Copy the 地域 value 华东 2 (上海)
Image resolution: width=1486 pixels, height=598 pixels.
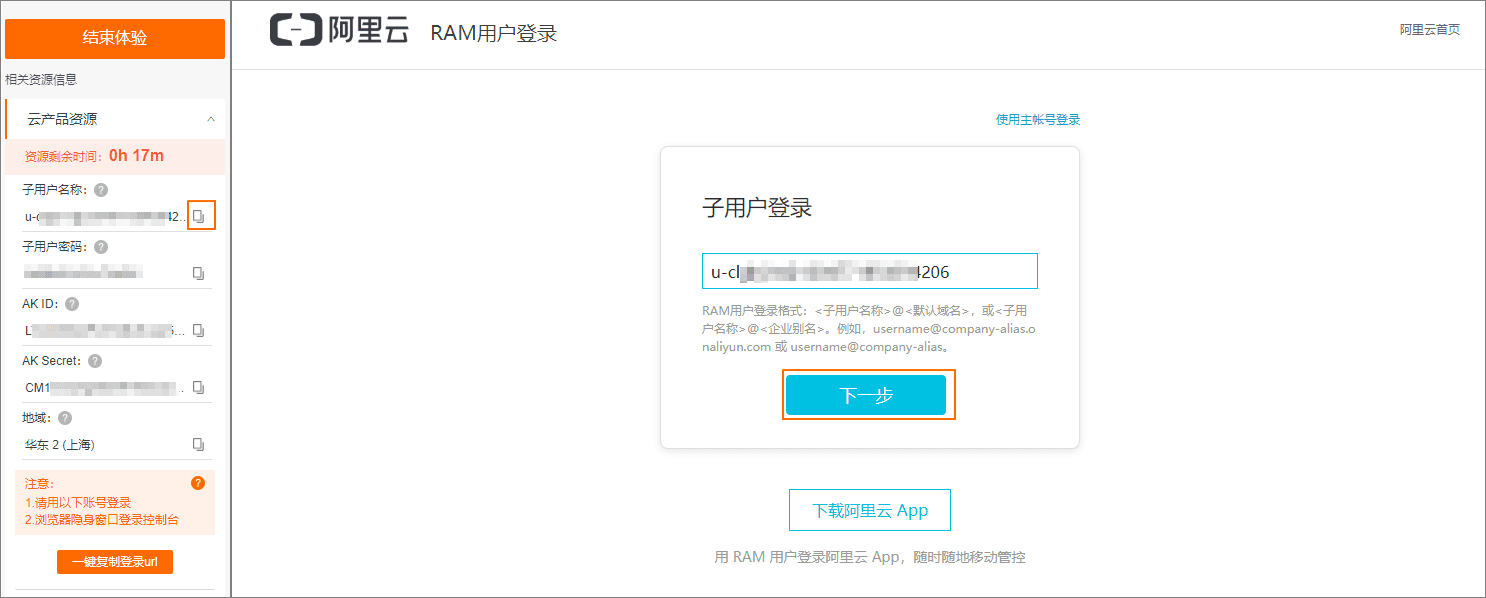[199, 444]
